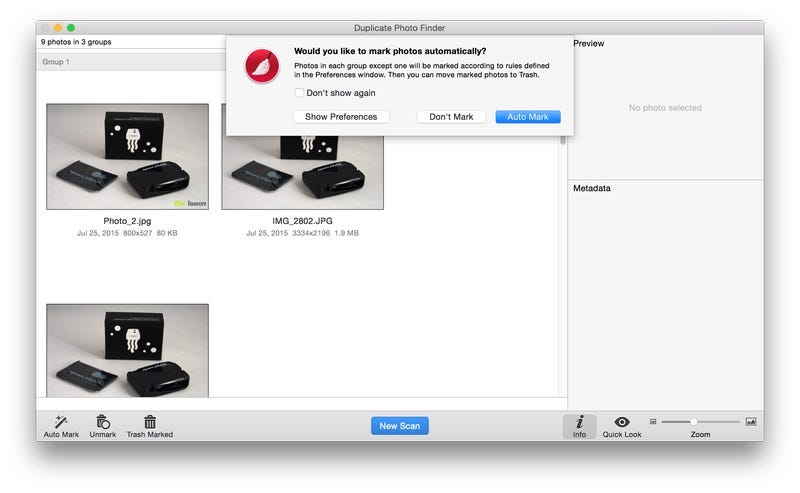Start a New Scan
800x493 pixels.
click(x=399, y=426)
